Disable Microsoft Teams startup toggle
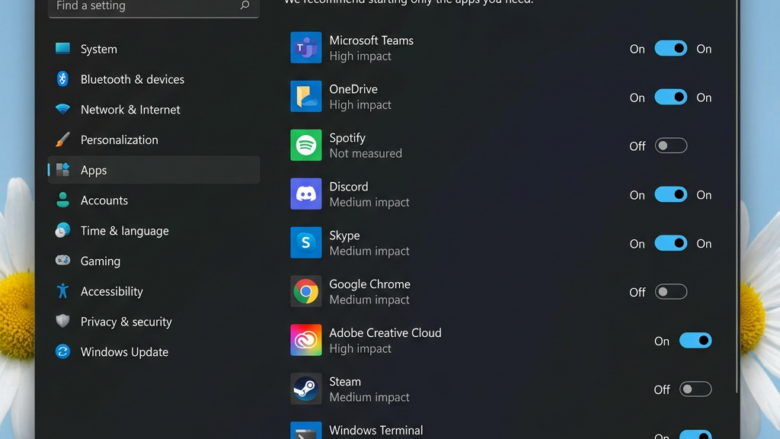Viewport: 780px width, 439px height. (x=671, y=48)
